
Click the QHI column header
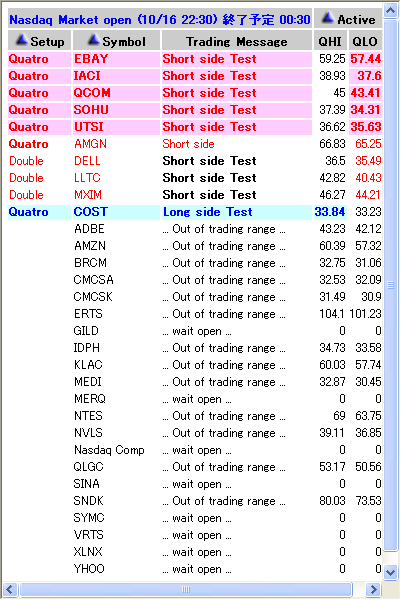coord(330,41)
